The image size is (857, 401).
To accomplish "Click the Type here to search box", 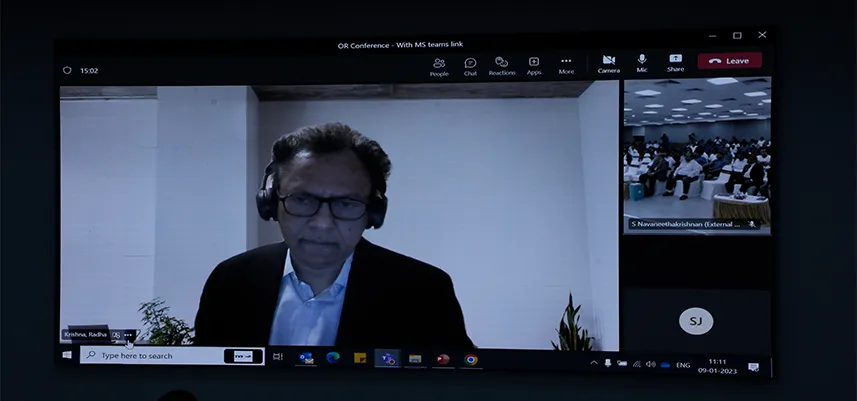I will 172,356.
